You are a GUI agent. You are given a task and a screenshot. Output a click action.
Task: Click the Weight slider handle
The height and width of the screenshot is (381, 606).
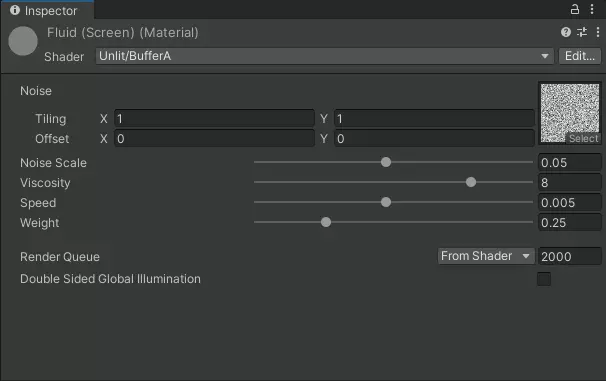[x=326, y=222]
